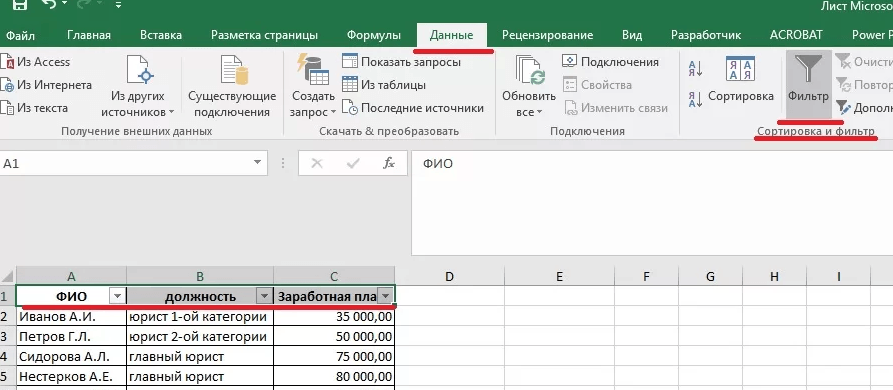Open the Сортировка dialog icon
The height and width of the screenshot is (390, 893).
tap(740, 69)
